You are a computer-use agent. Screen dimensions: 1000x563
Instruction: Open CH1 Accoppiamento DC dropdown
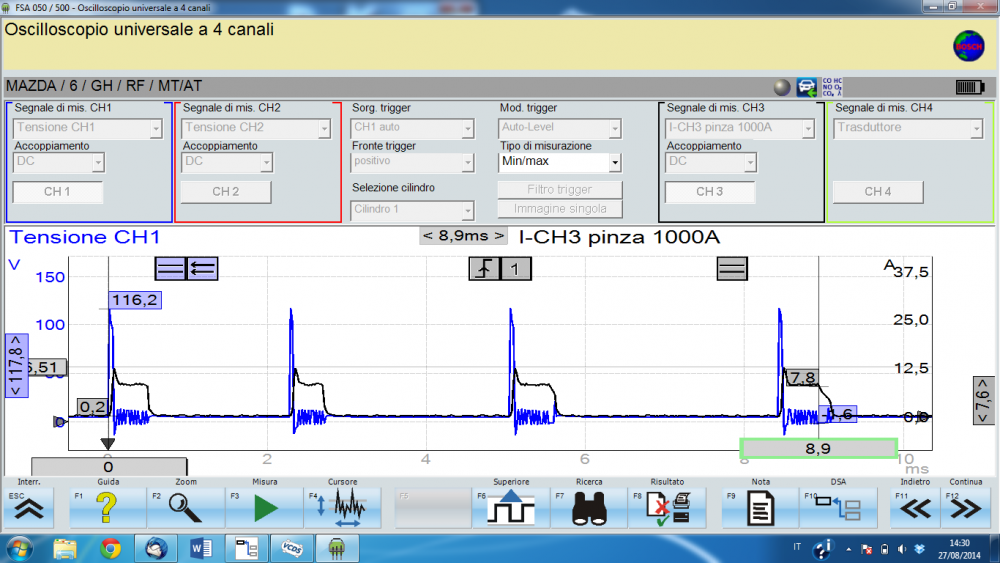point(59,162)
